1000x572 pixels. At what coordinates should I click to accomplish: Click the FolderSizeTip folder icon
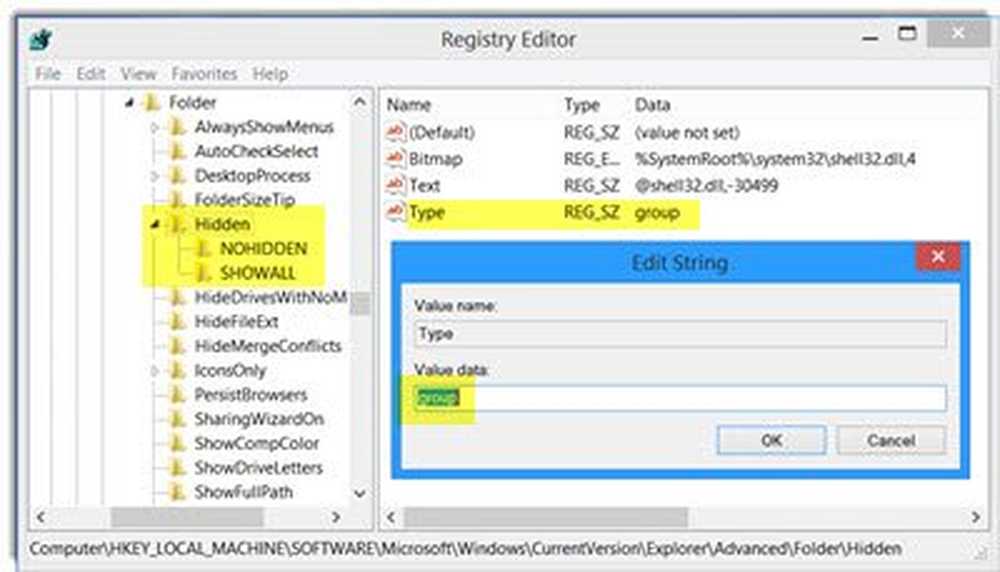[x=178, y=200]
